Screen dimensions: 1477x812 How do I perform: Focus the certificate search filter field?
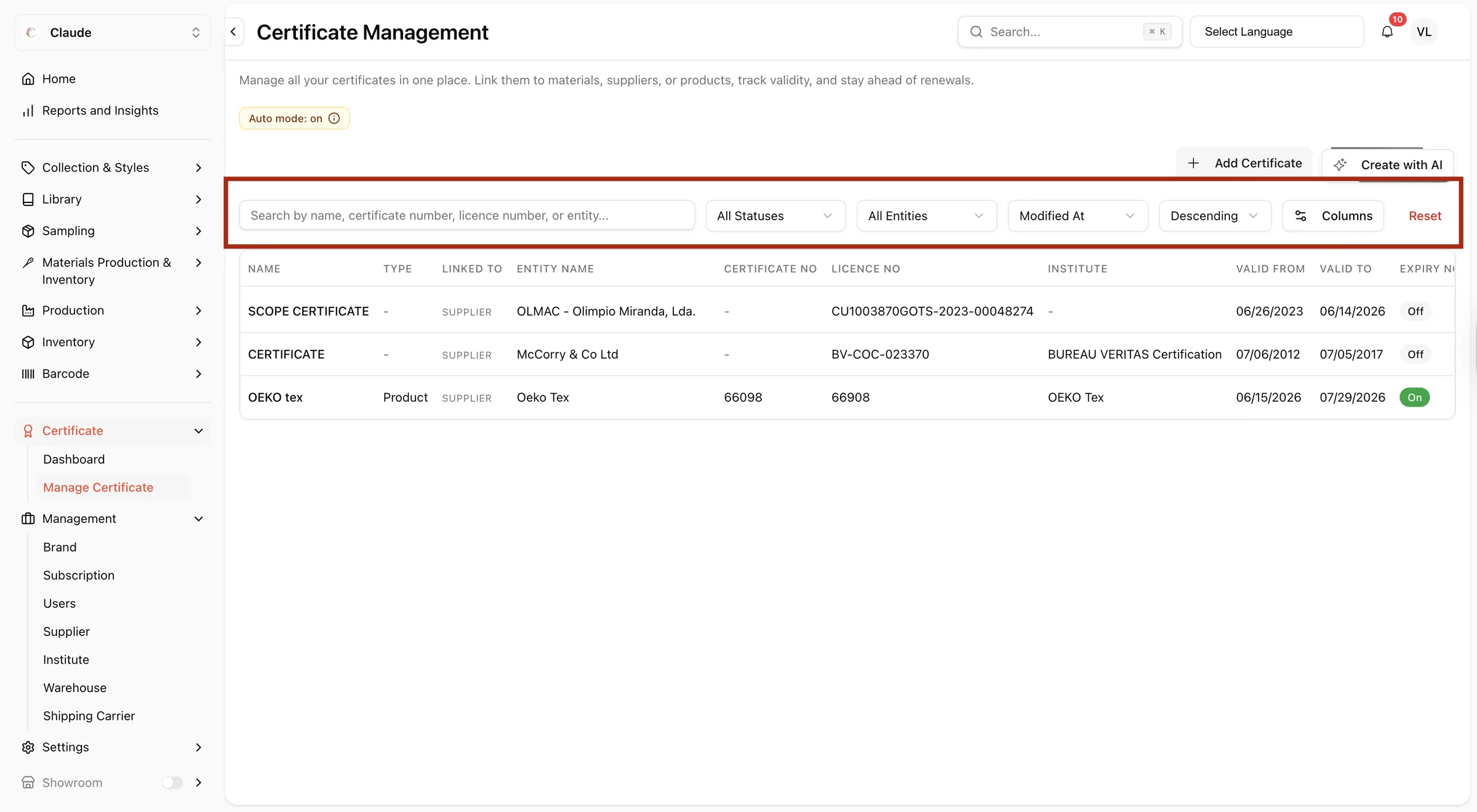pos(467,216)
